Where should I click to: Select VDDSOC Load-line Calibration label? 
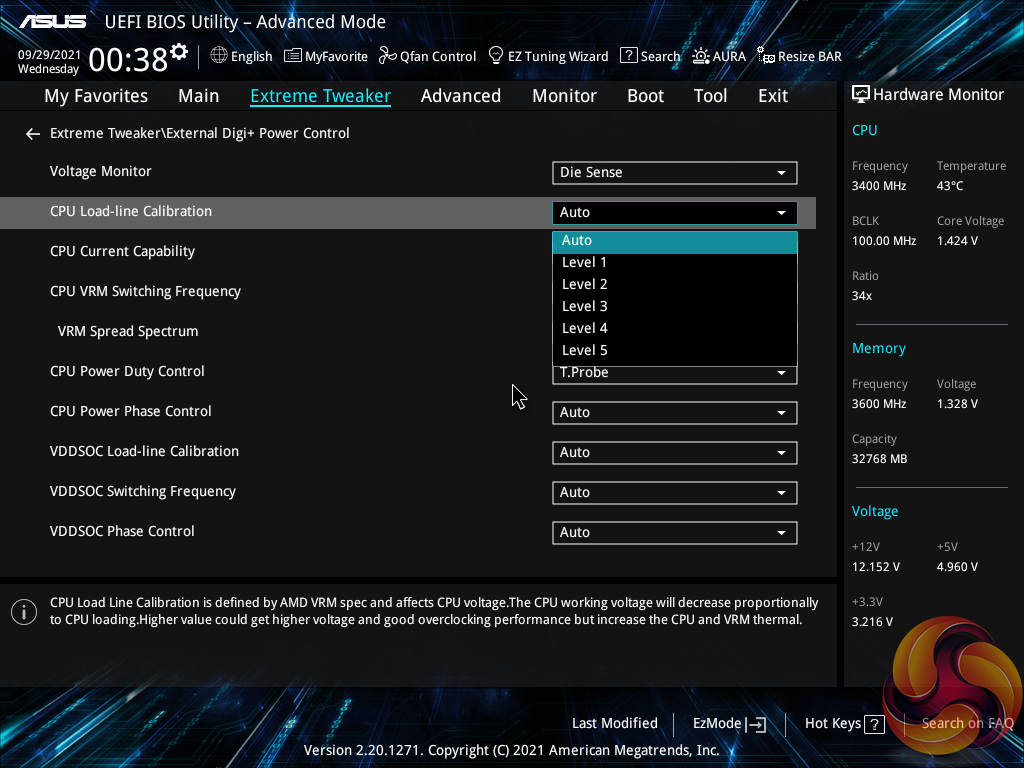point(144,451)
